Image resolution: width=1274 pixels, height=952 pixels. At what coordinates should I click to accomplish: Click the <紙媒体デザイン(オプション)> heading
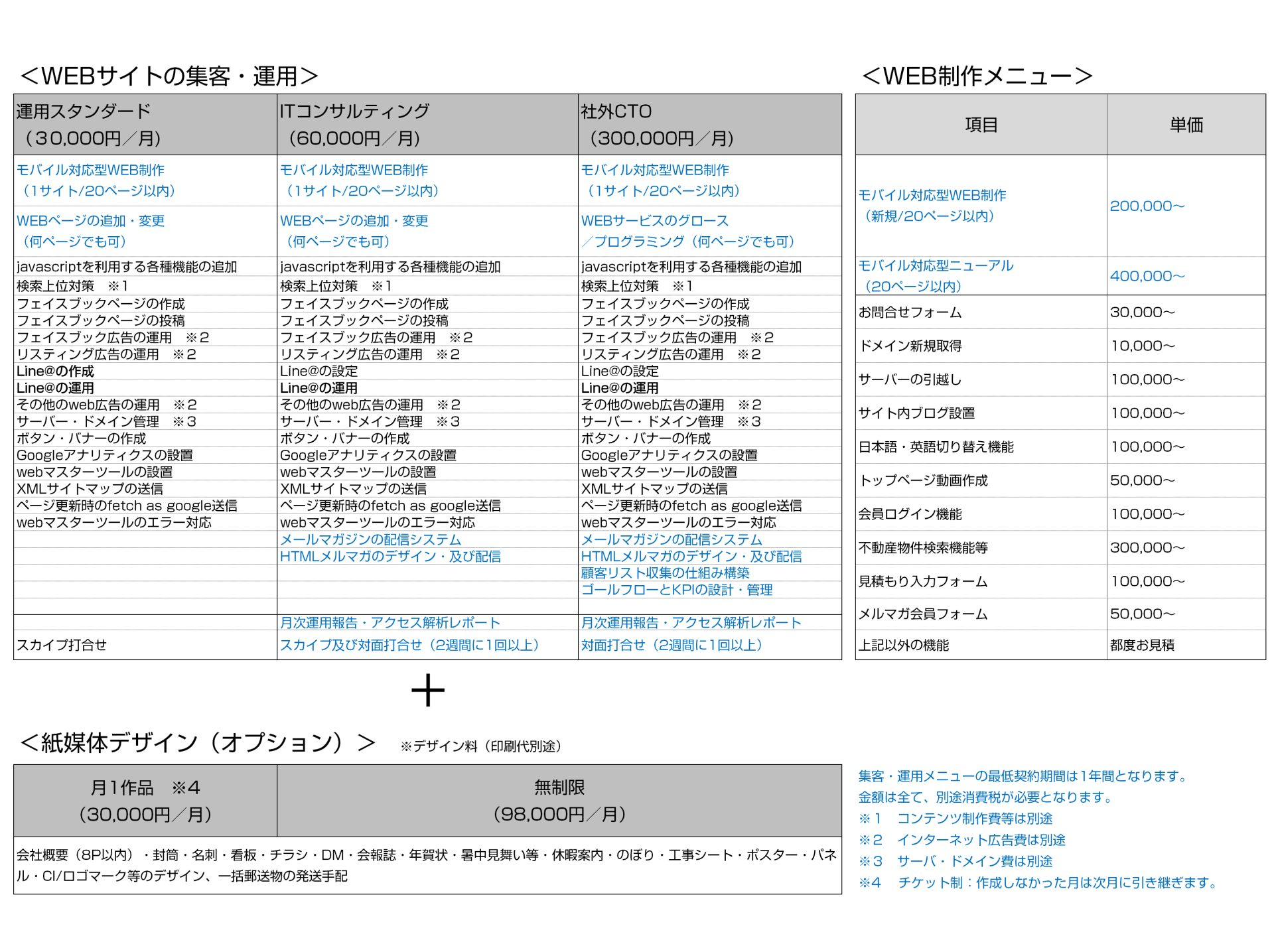click(198, 742)
